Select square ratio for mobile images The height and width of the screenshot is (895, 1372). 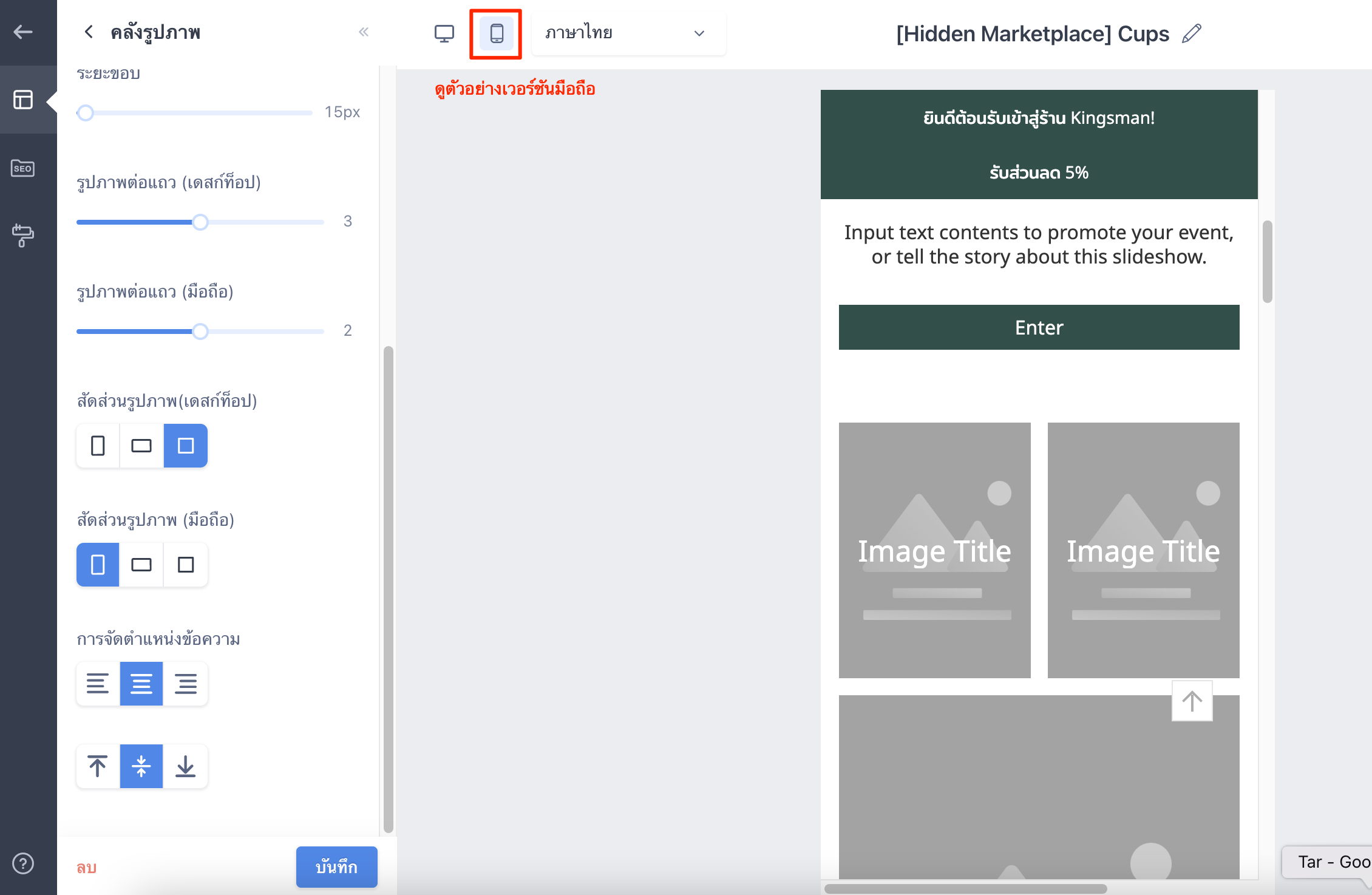point(186,565)
